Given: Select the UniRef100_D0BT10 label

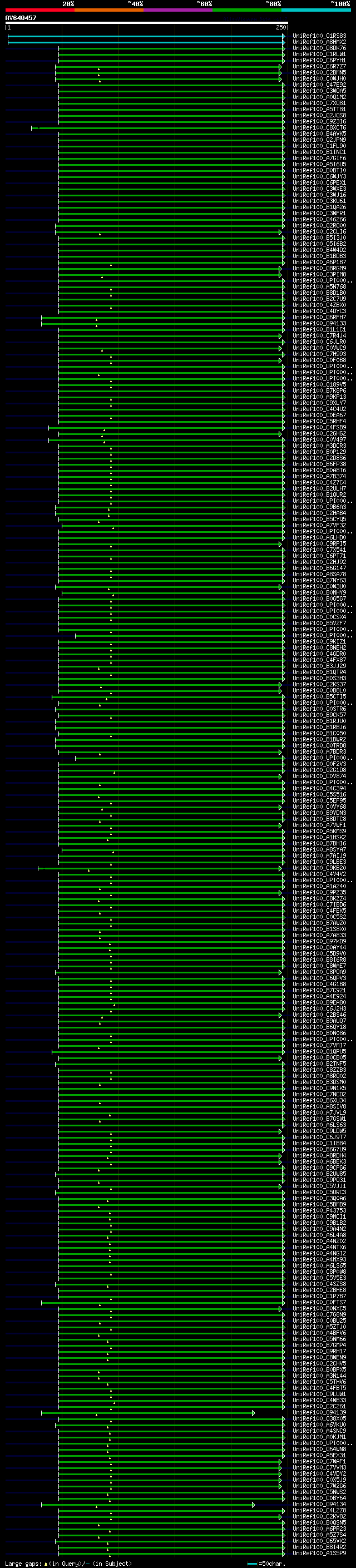Looking at the screenshot, I should pyautogui.click(x=319, y=170).
